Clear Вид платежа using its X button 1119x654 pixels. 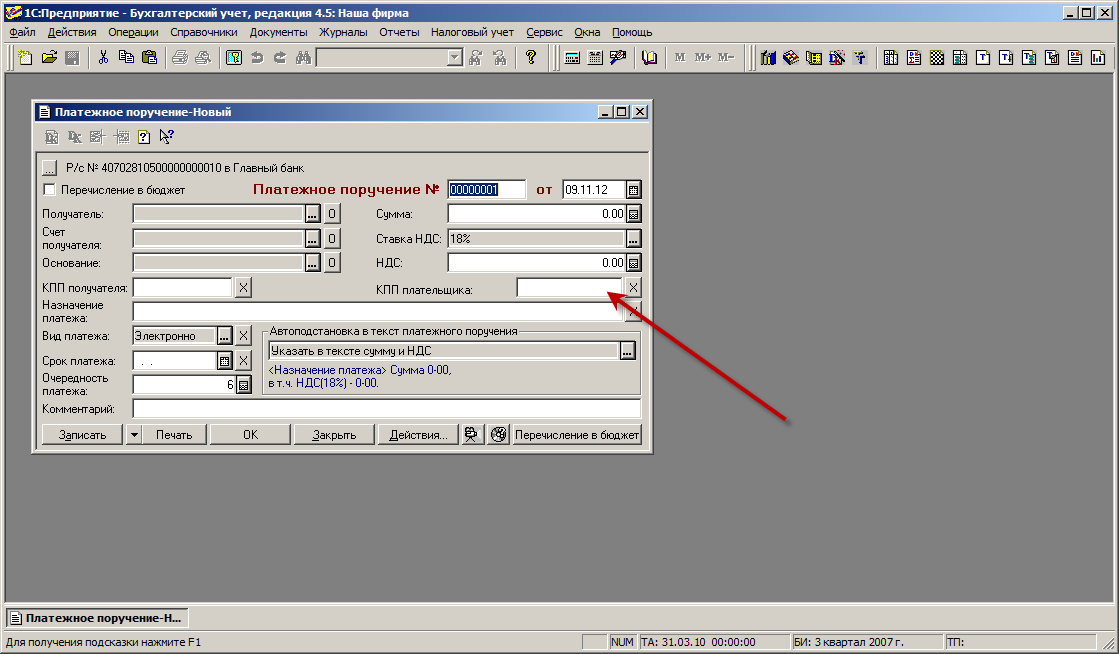point(243,336)
